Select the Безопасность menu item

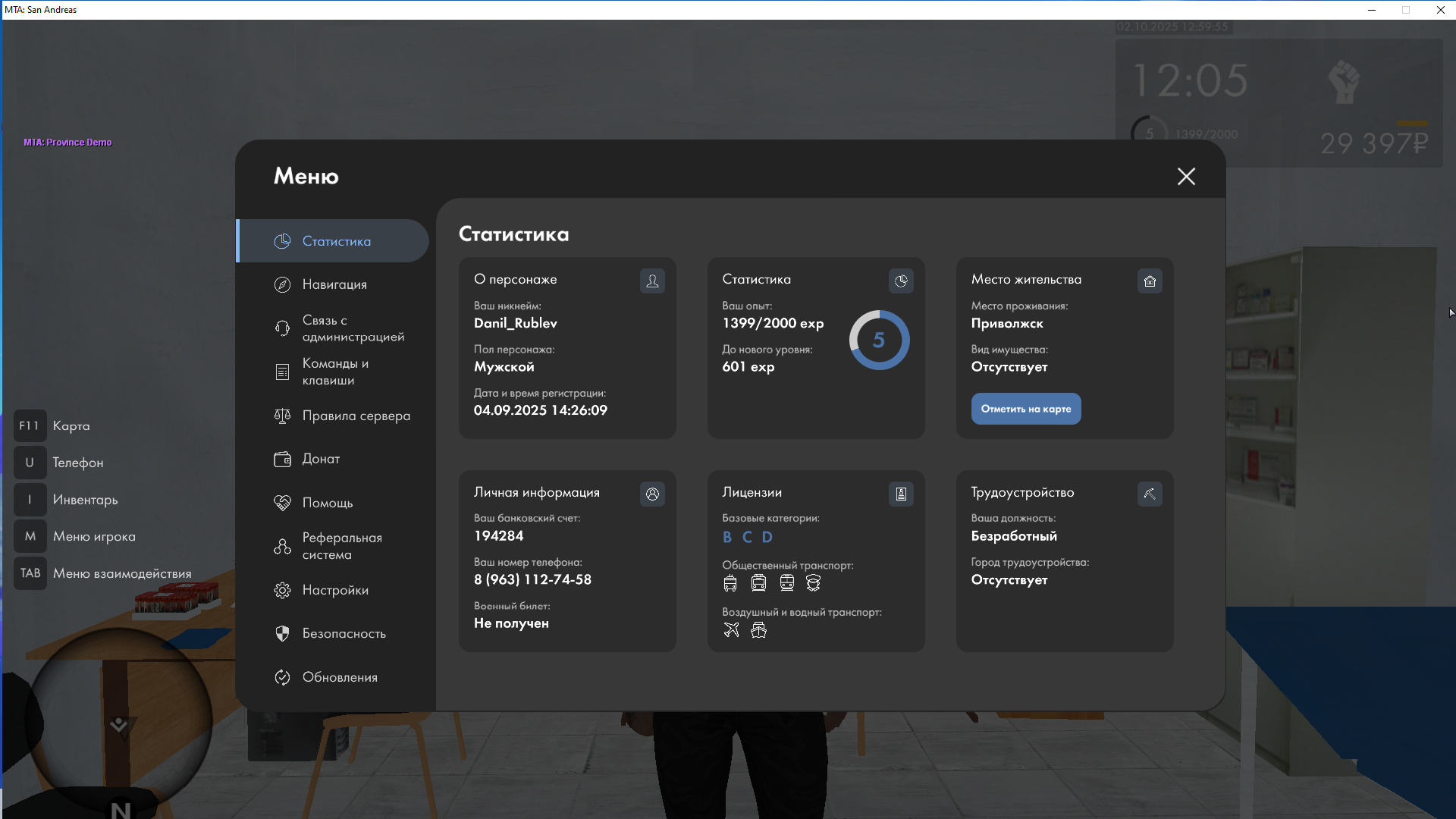click(x=343, y=633)
